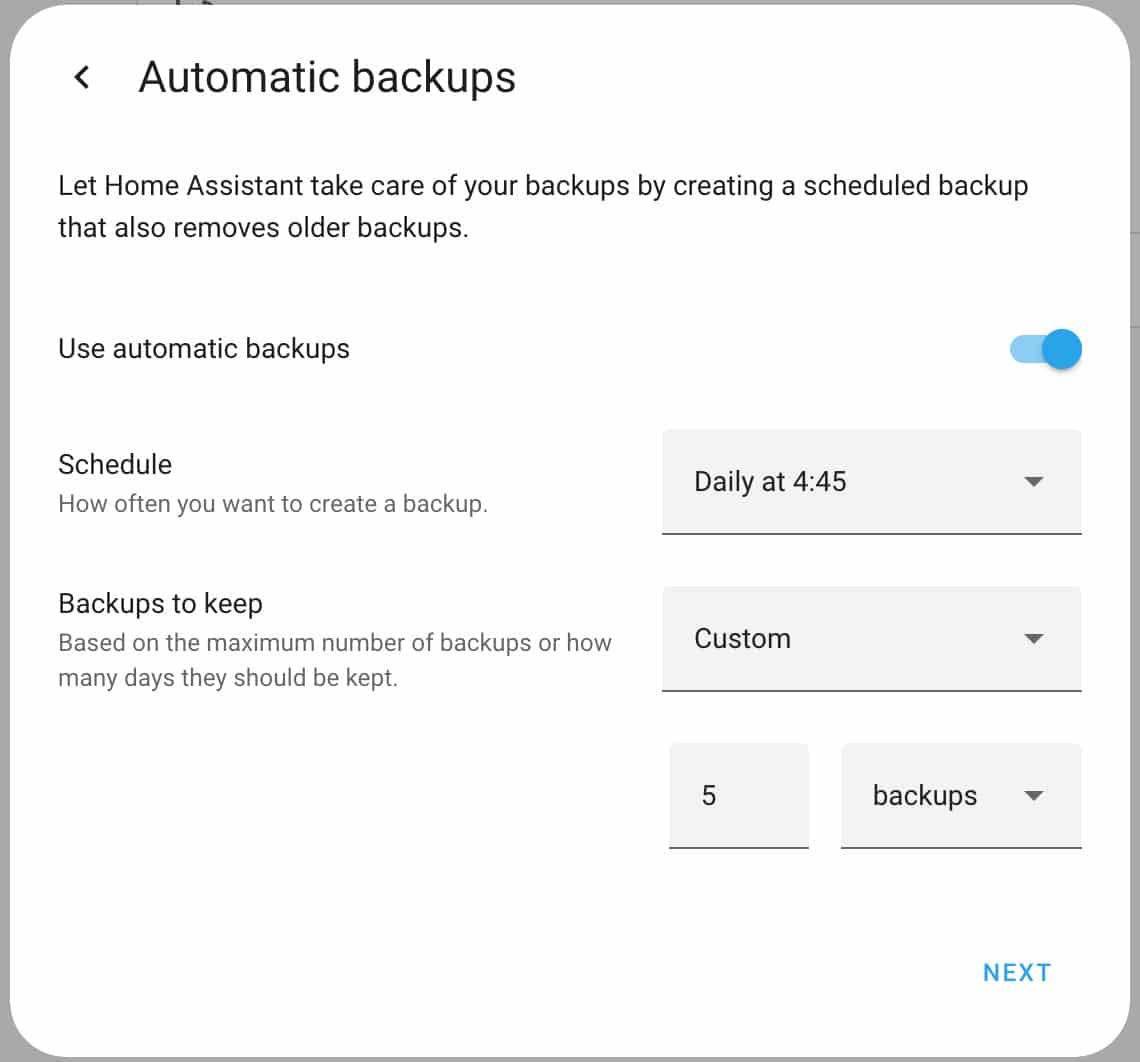Focus the number field containing 5
Screen dimensions: 1140x1062
[x=738, y=796]
